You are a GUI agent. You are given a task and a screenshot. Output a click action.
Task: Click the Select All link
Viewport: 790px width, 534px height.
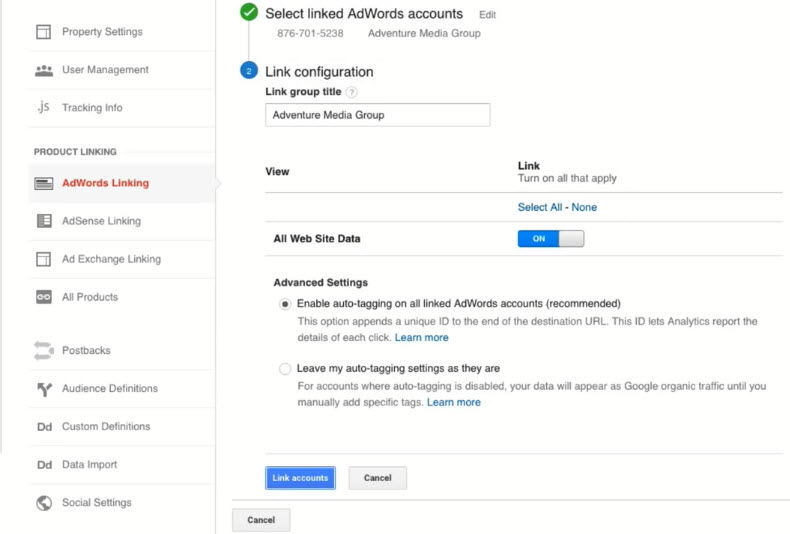coord(540,207)
